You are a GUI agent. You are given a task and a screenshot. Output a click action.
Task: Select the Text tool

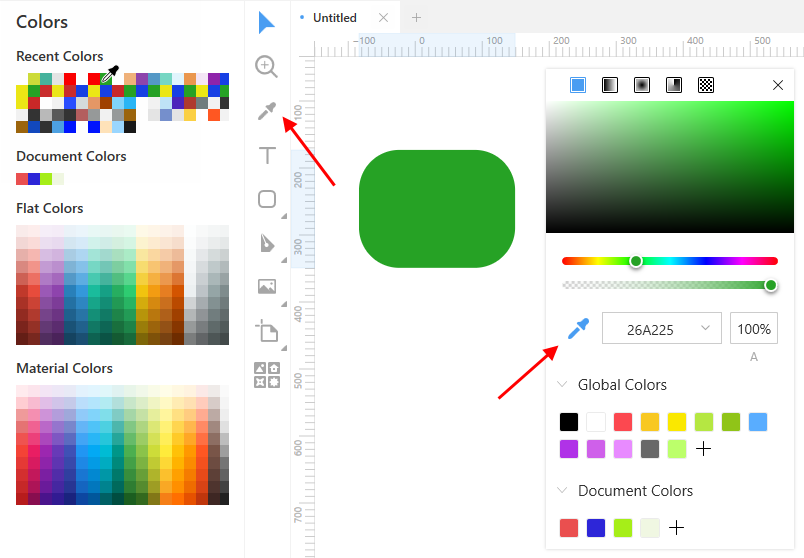[x=267, y=155]
